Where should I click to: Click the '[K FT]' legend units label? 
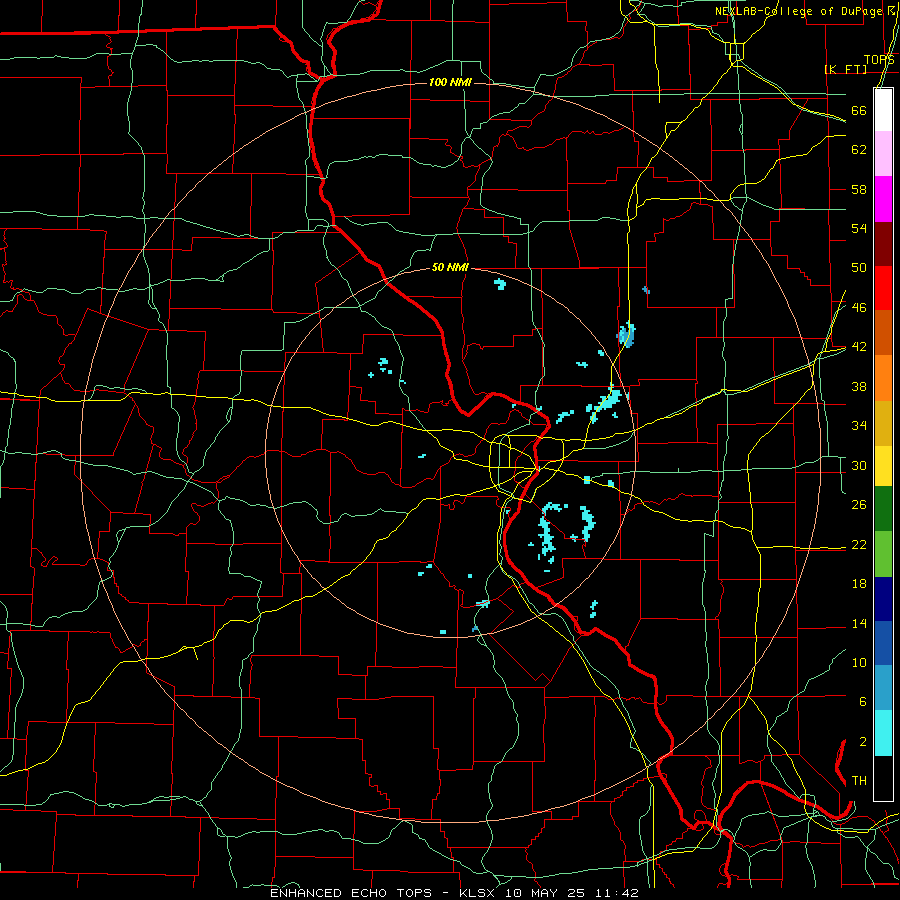[x=845, y=69]
